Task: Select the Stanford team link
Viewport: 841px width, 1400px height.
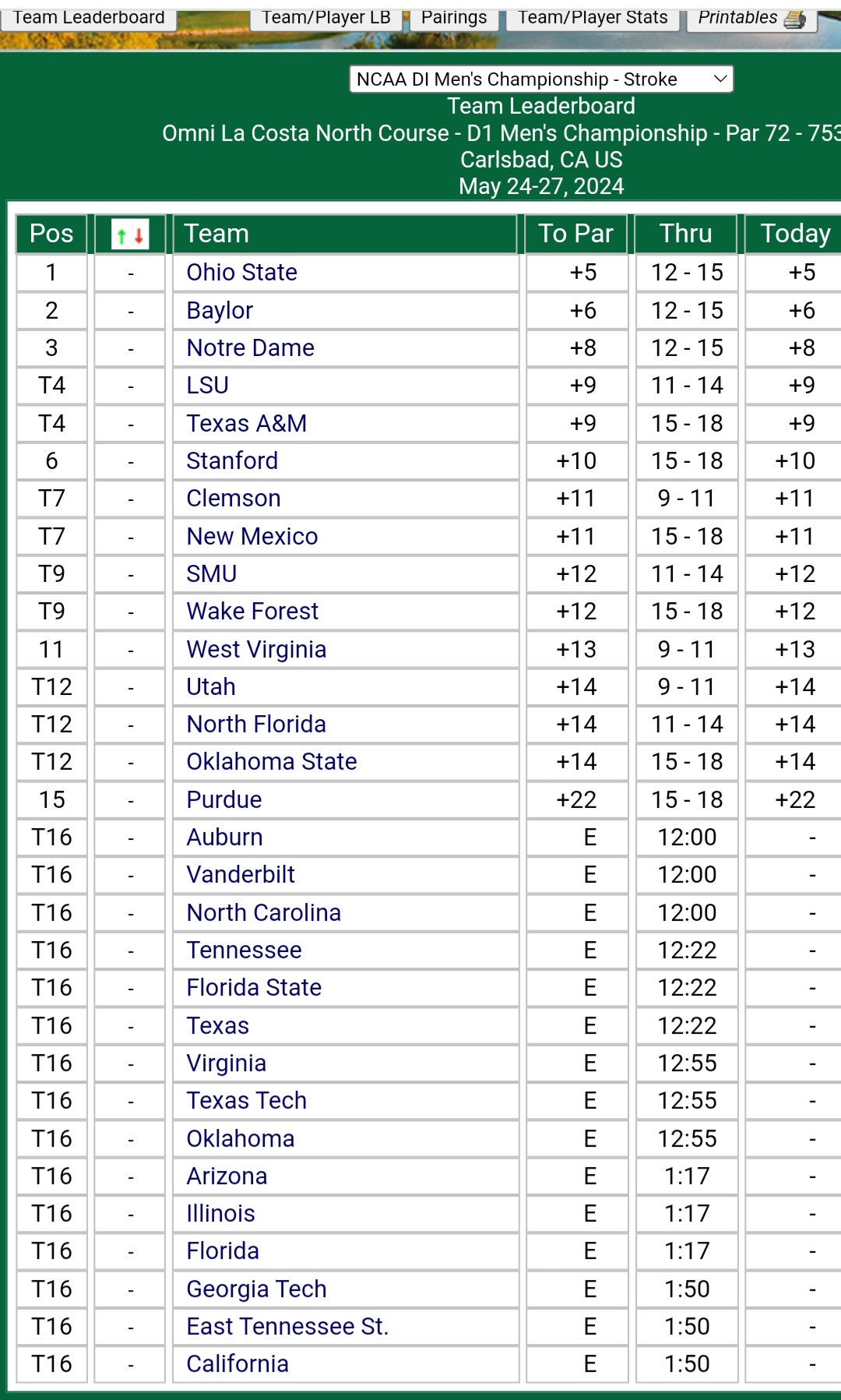Action: pos(232,461)
